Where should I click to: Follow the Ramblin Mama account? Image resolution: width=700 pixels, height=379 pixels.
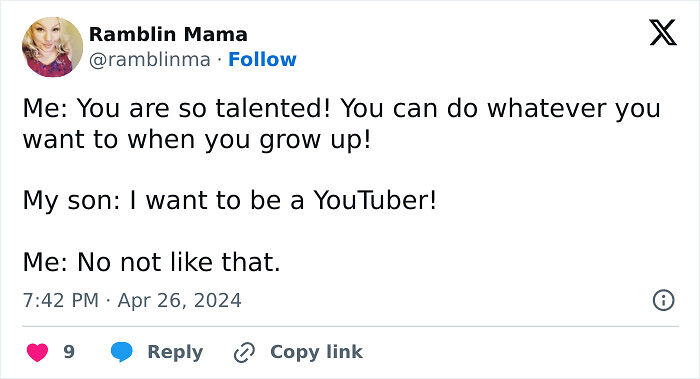262,59
